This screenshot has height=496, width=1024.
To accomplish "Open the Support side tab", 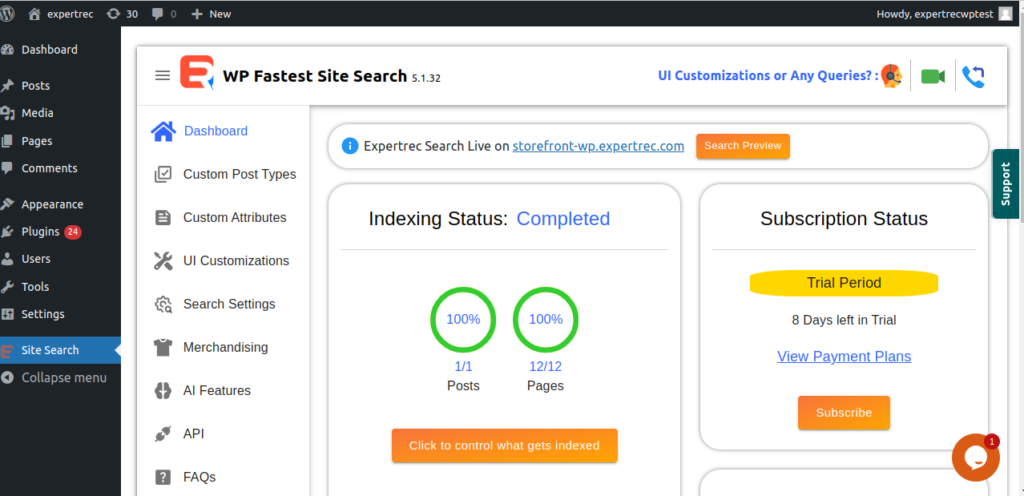I will [1006, 183].
